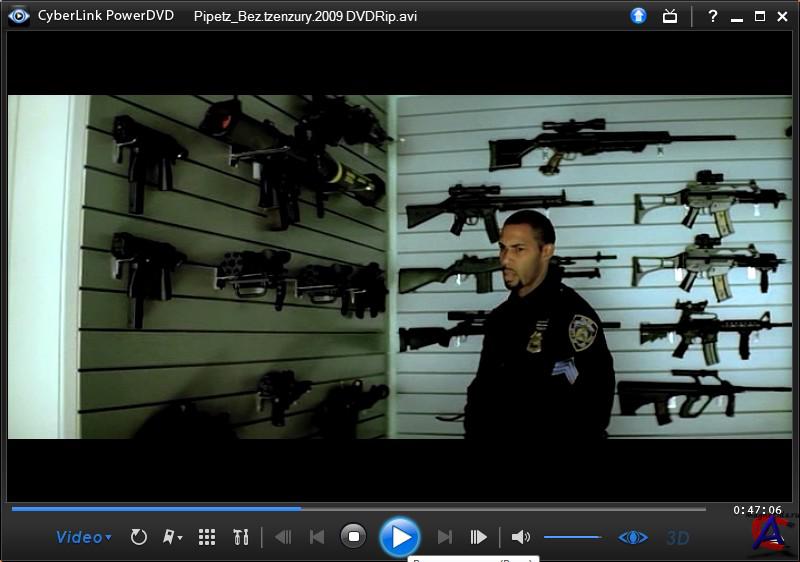Toggle 3D playback mode
The height and width of the screenshot is (562, 800).
(x=678, y=538)
